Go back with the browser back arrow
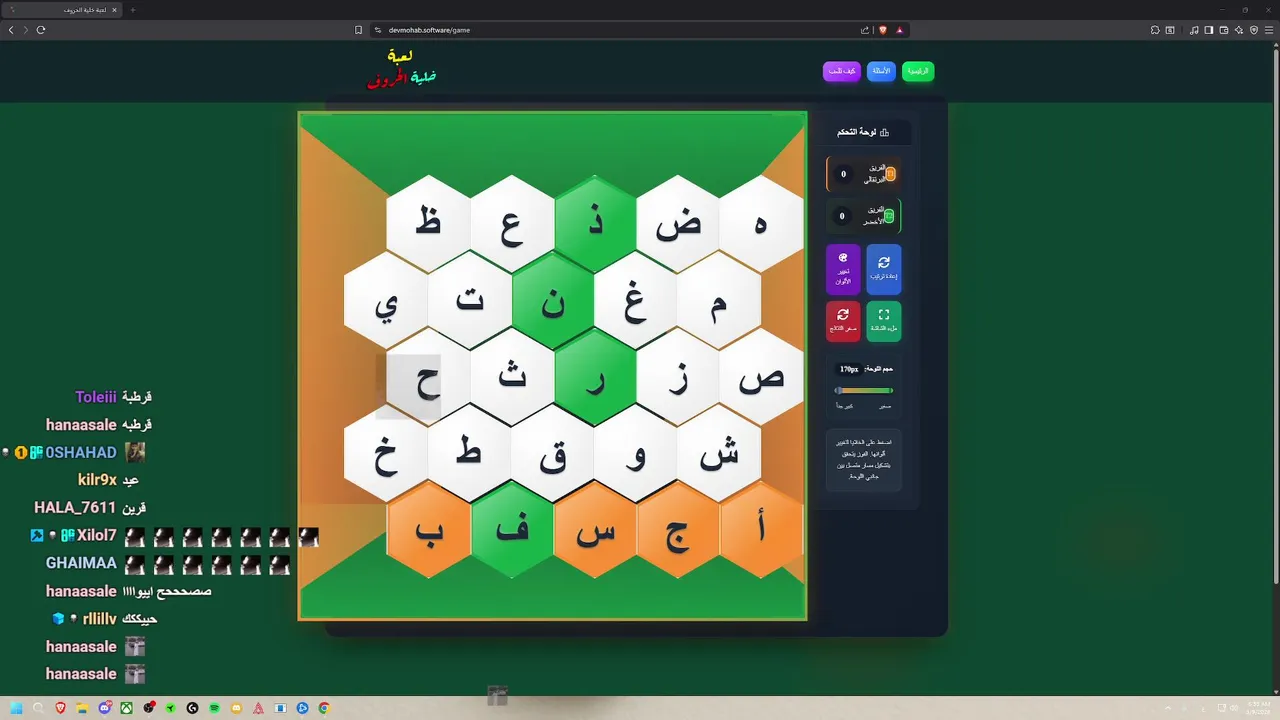This screenshot has width=1280, height=720. coord(11,30)
